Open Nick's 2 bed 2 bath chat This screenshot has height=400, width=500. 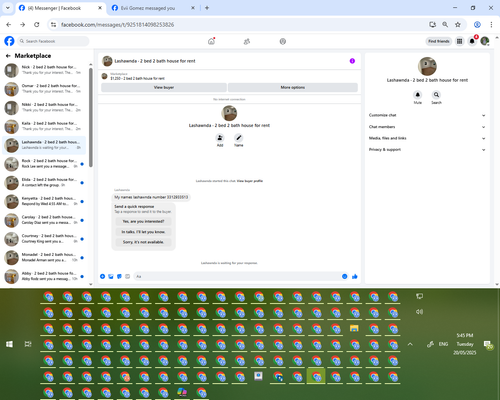tap(44, 70)
